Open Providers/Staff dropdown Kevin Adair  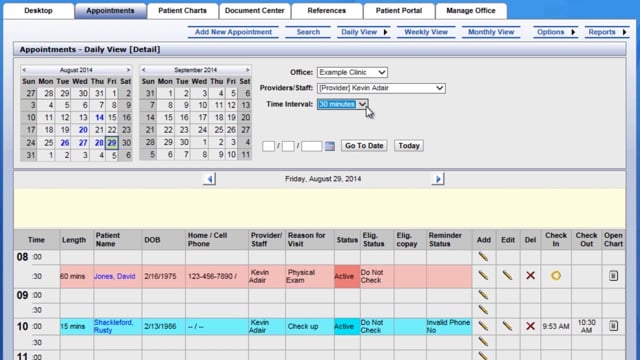click(381, 88)
